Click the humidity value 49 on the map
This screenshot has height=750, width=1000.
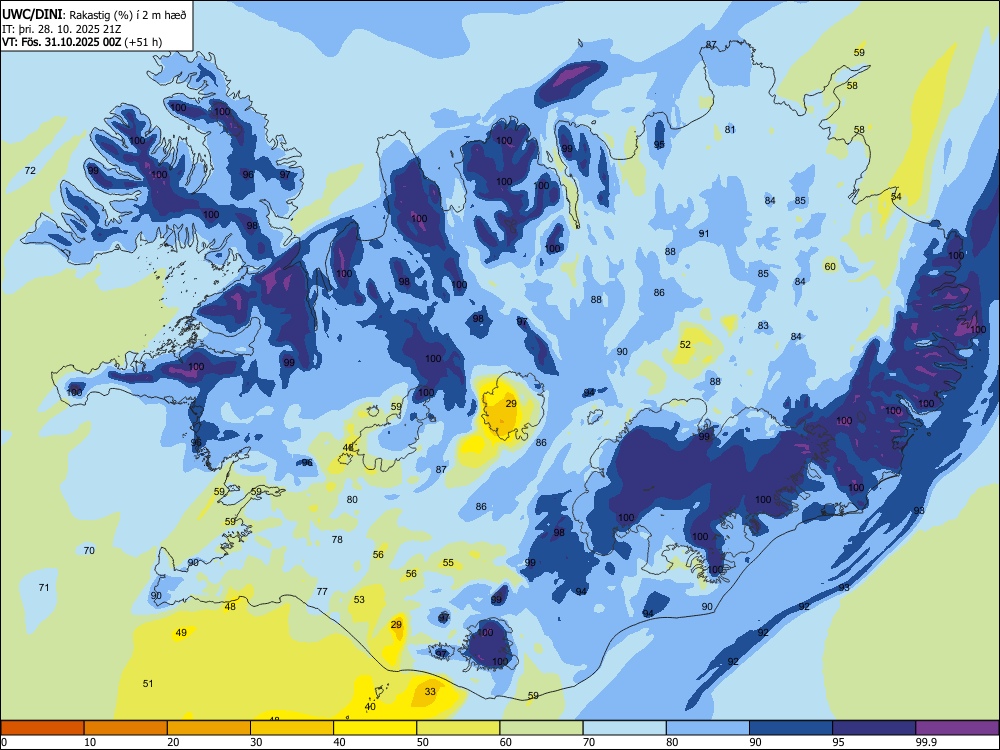coord(181,633)
